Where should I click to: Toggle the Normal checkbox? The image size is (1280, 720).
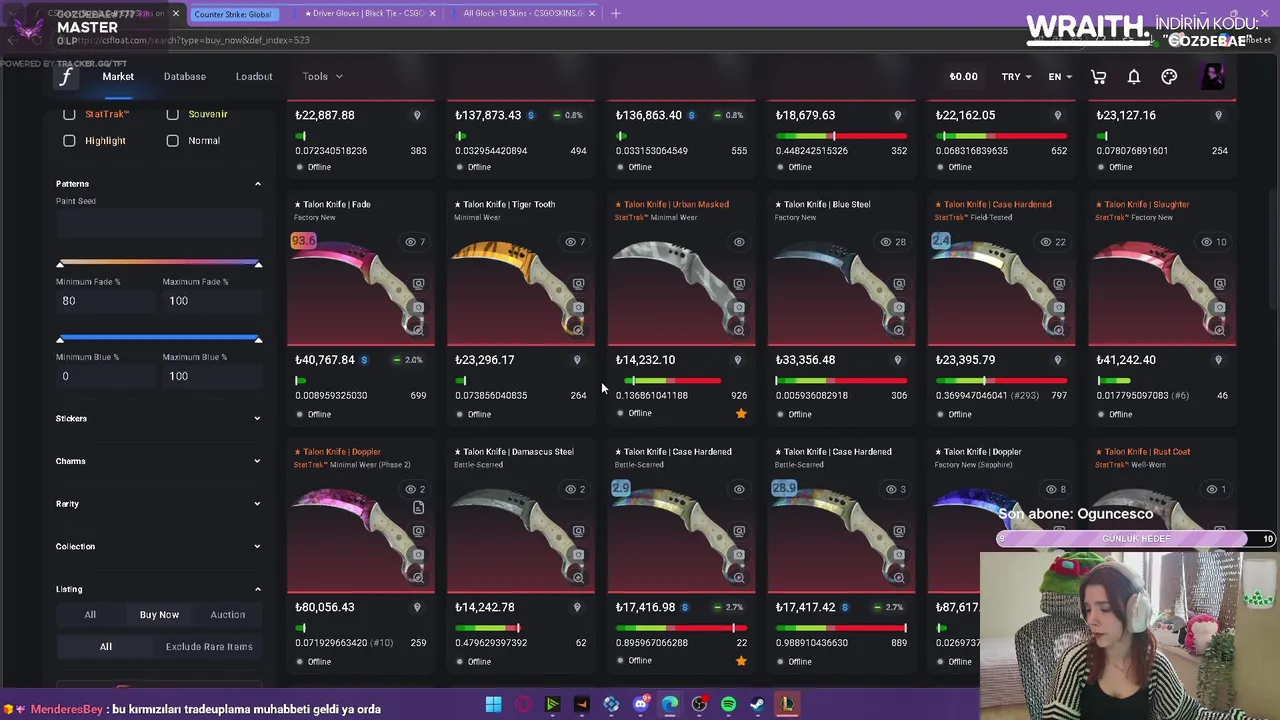172,141
